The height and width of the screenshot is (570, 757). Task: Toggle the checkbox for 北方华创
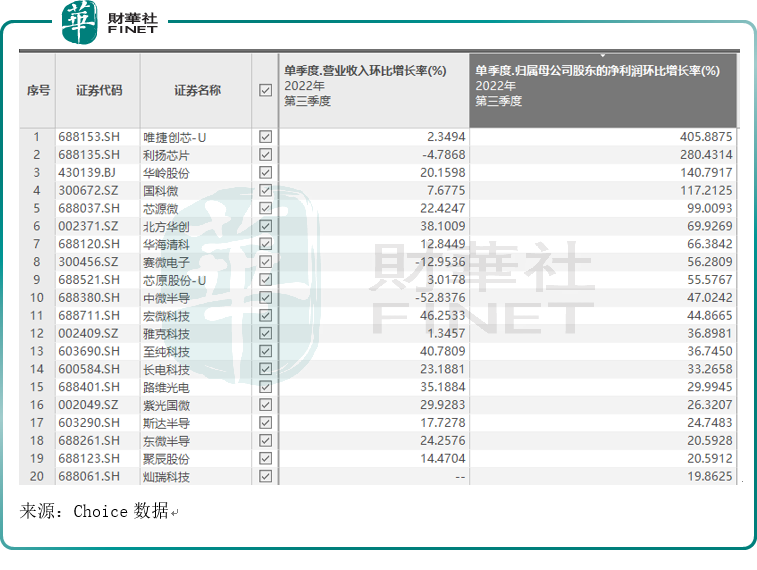(265, 226)
